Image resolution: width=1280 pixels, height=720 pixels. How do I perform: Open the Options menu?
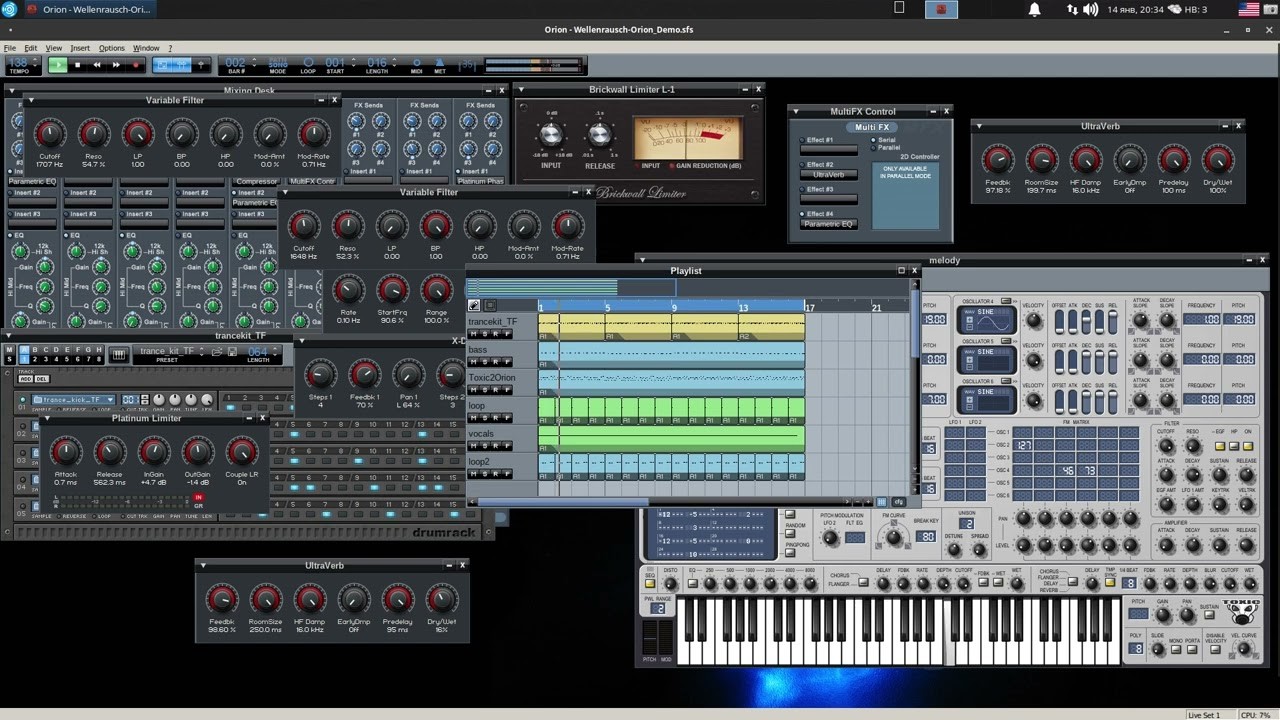111,48
